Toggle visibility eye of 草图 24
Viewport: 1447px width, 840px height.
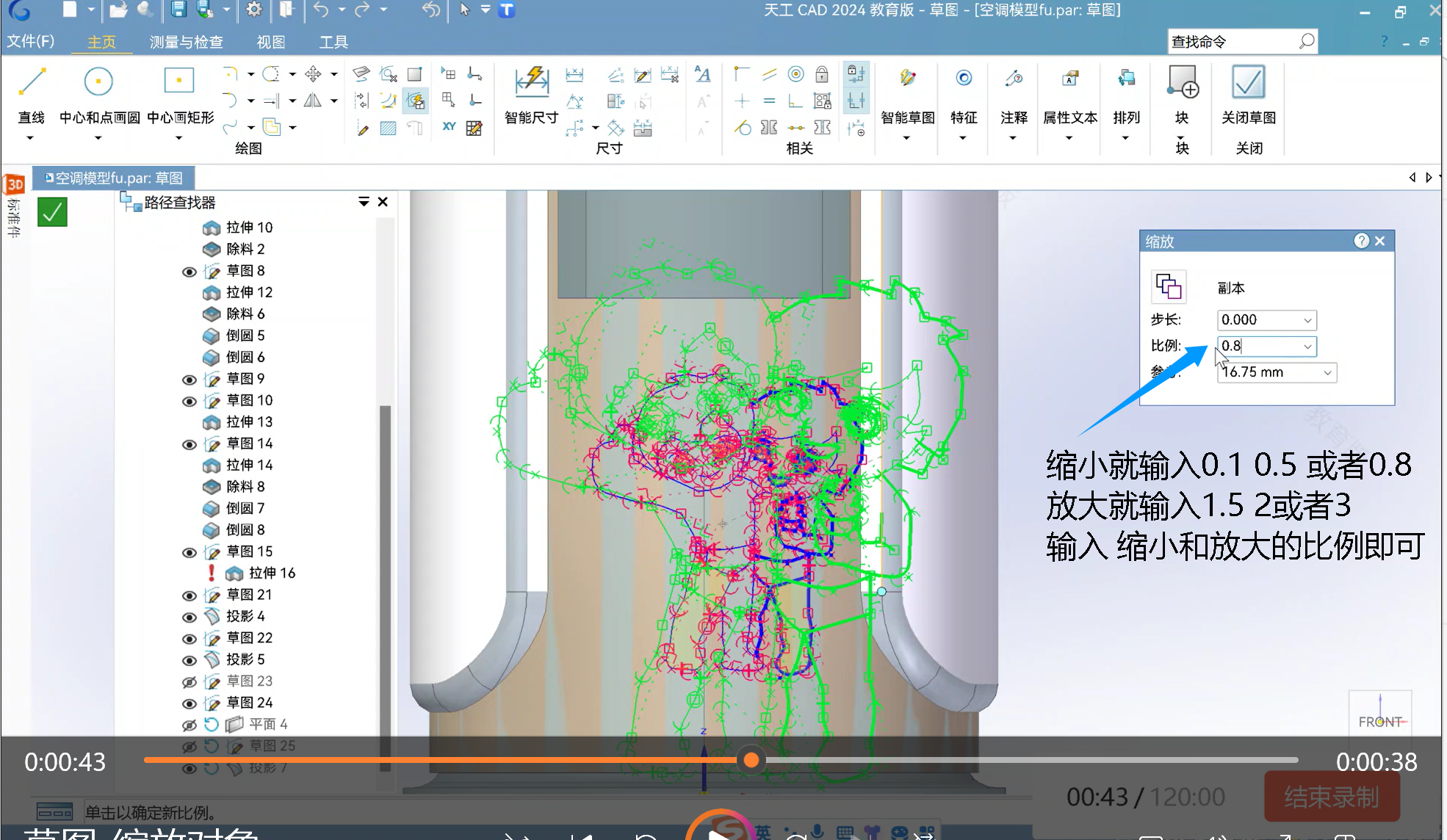click(190, 703)
